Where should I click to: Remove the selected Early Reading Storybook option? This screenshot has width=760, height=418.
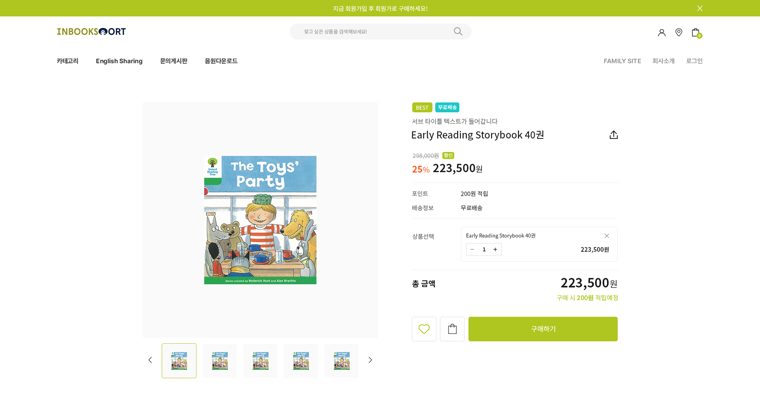click(x=606, y=236)
